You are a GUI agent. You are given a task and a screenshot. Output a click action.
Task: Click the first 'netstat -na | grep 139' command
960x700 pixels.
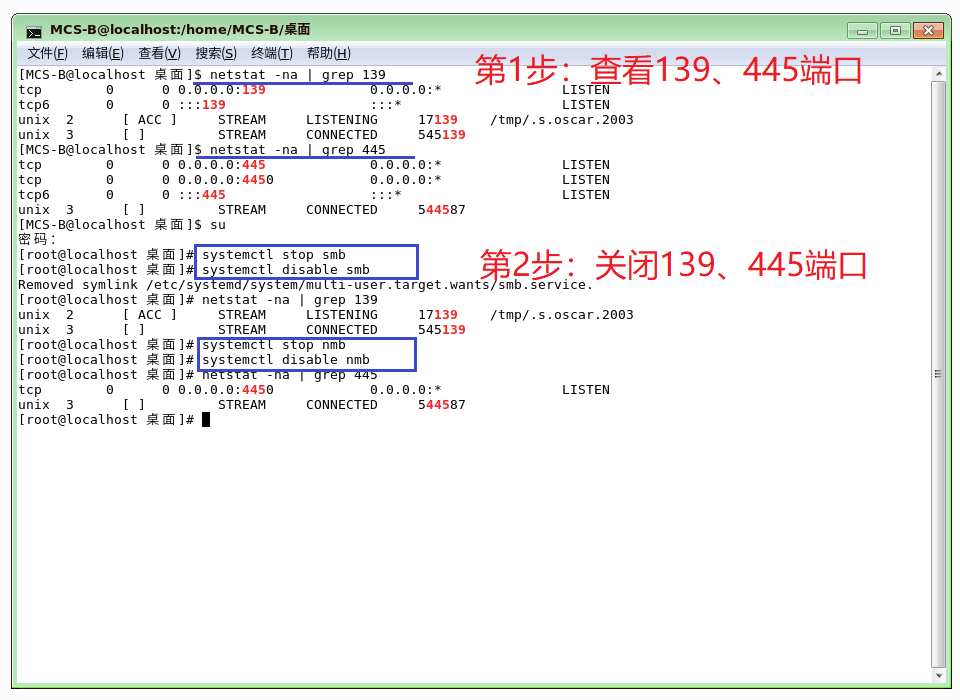pos(298,75)
